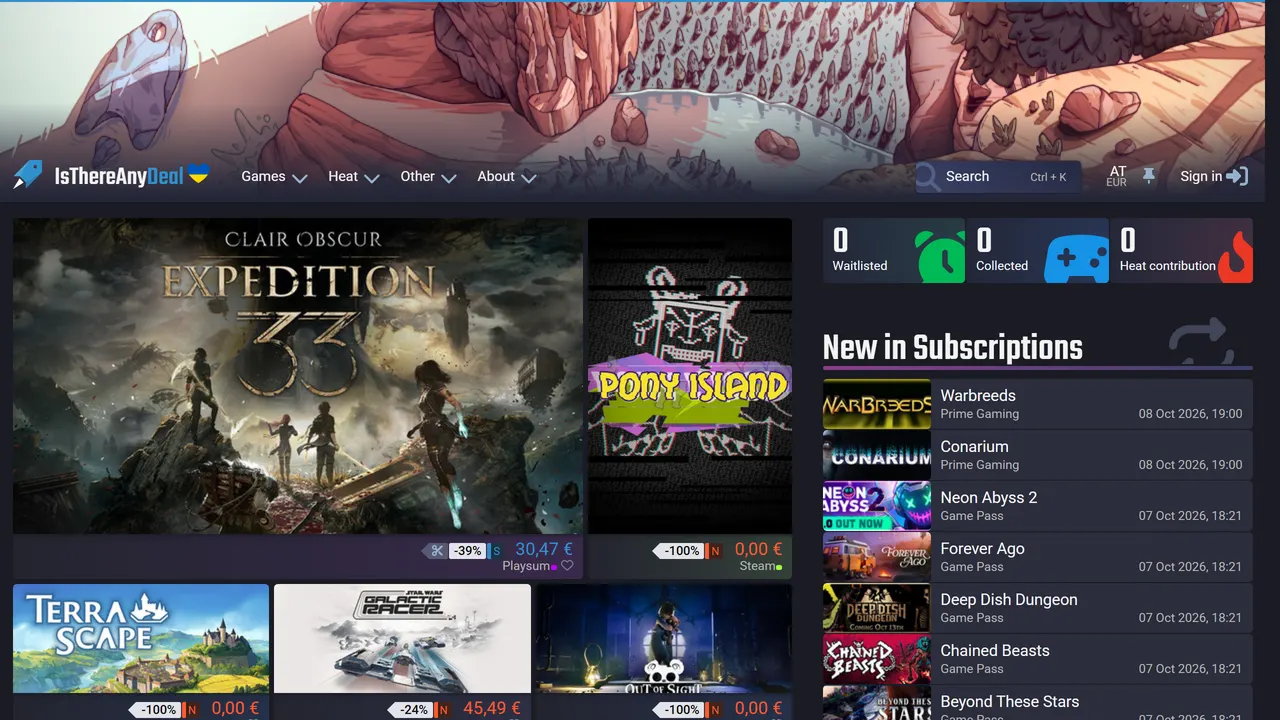1280x720 pixels.
Task: Open the Neon Abyss 2 row
Action: pos(1038,506)
